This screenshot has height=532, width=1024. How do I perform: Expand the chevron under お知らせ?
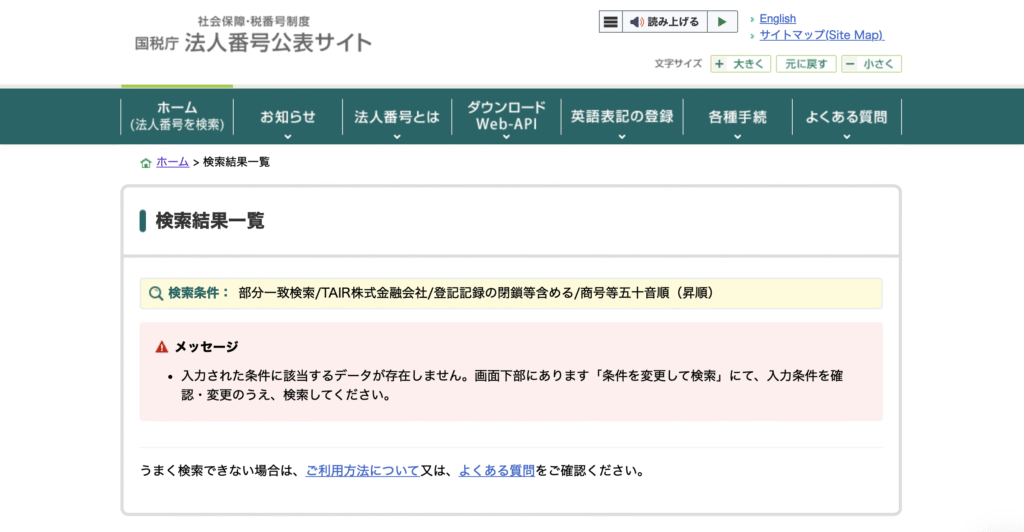[x=288, y=137]
